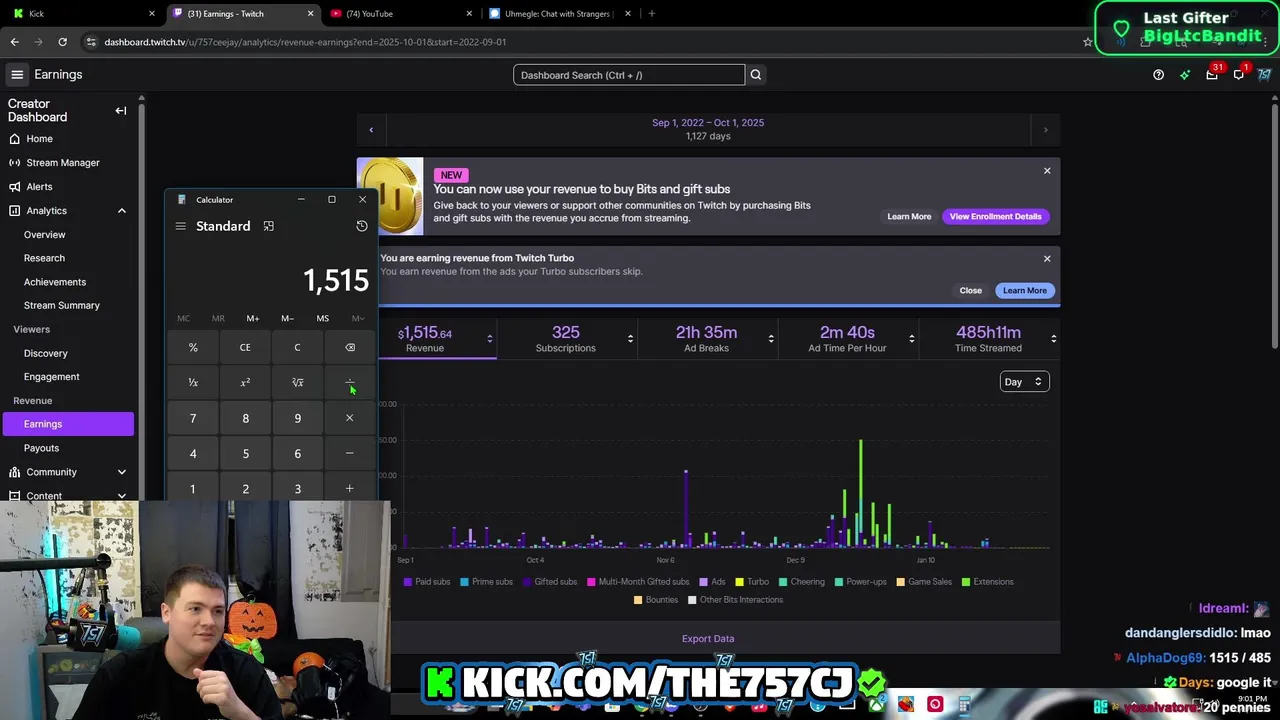Click the calculator plus key

coord(350,488)
